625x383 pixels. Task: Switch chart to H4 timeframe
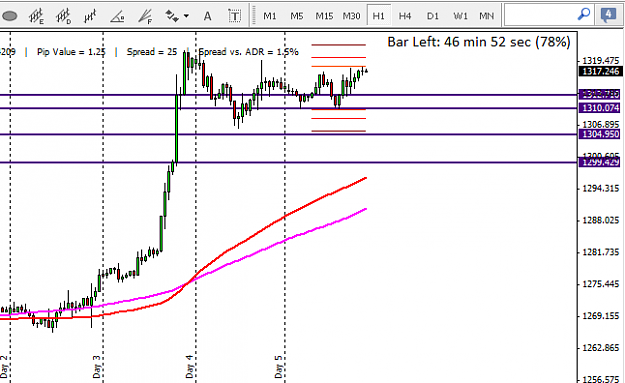(x=405, y=16)
